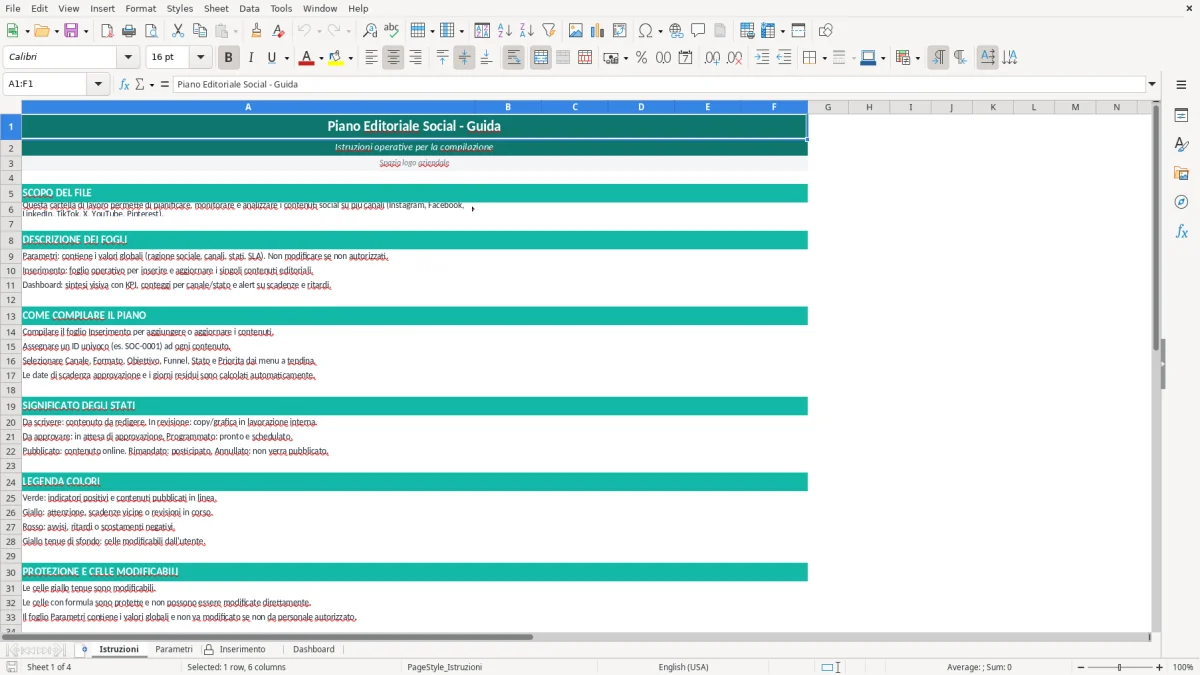1200x675 pixels.
Task: Expand the formula bar arrow
Action: coord(1152,84)
